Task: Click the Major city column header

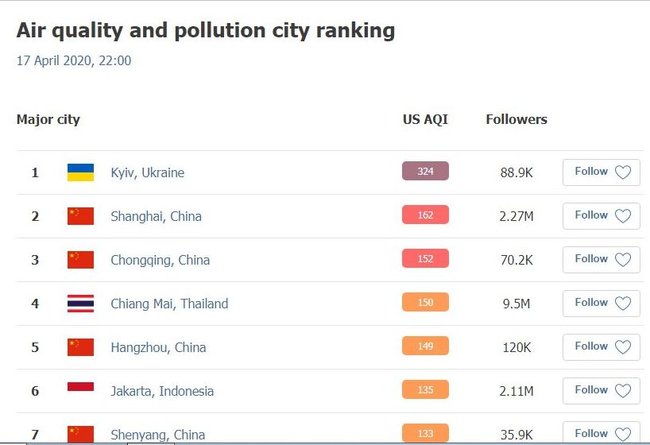Action: [48, 120]
